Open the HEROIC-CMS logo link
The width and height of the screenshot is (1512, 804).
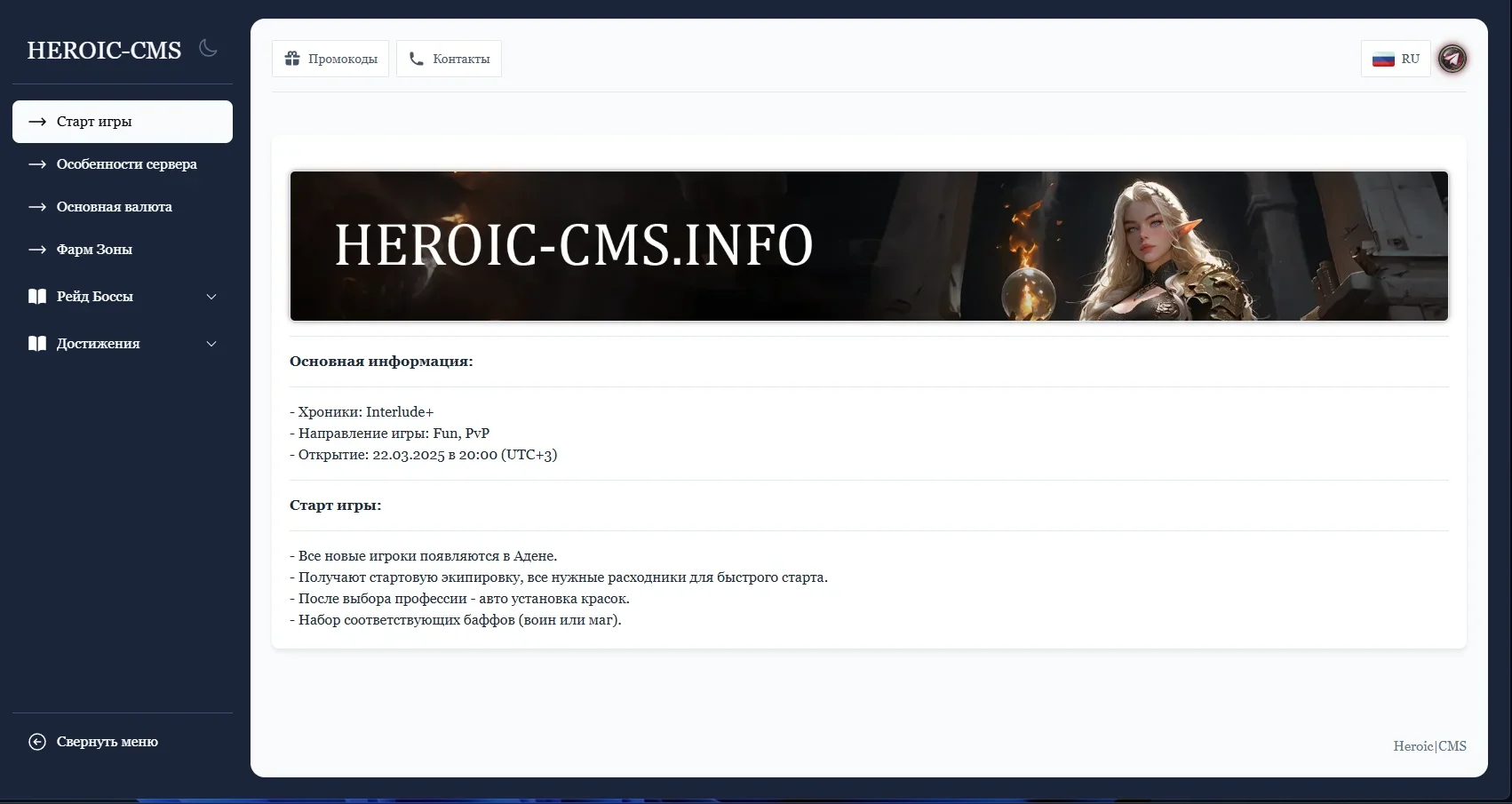click(104, 51)
